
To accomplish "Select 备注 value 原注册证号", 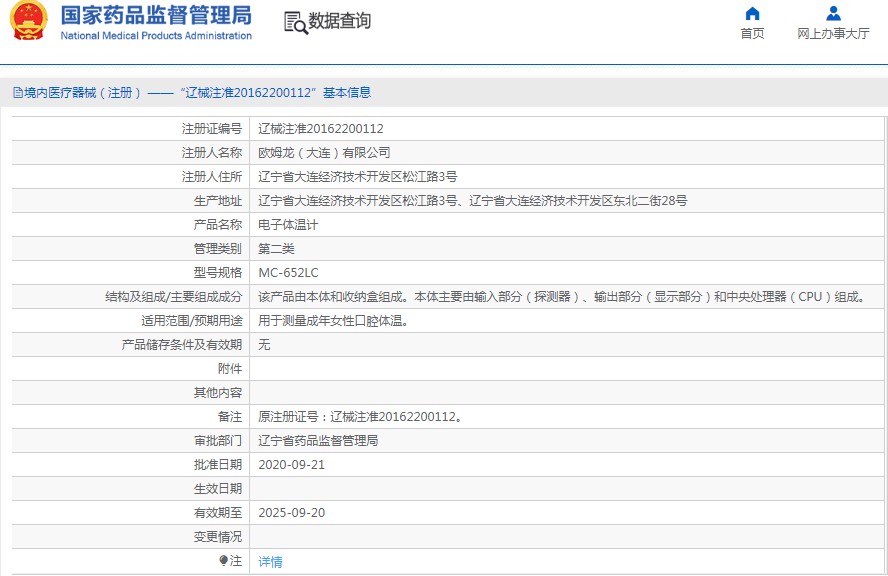I will (x=361, y=417).
